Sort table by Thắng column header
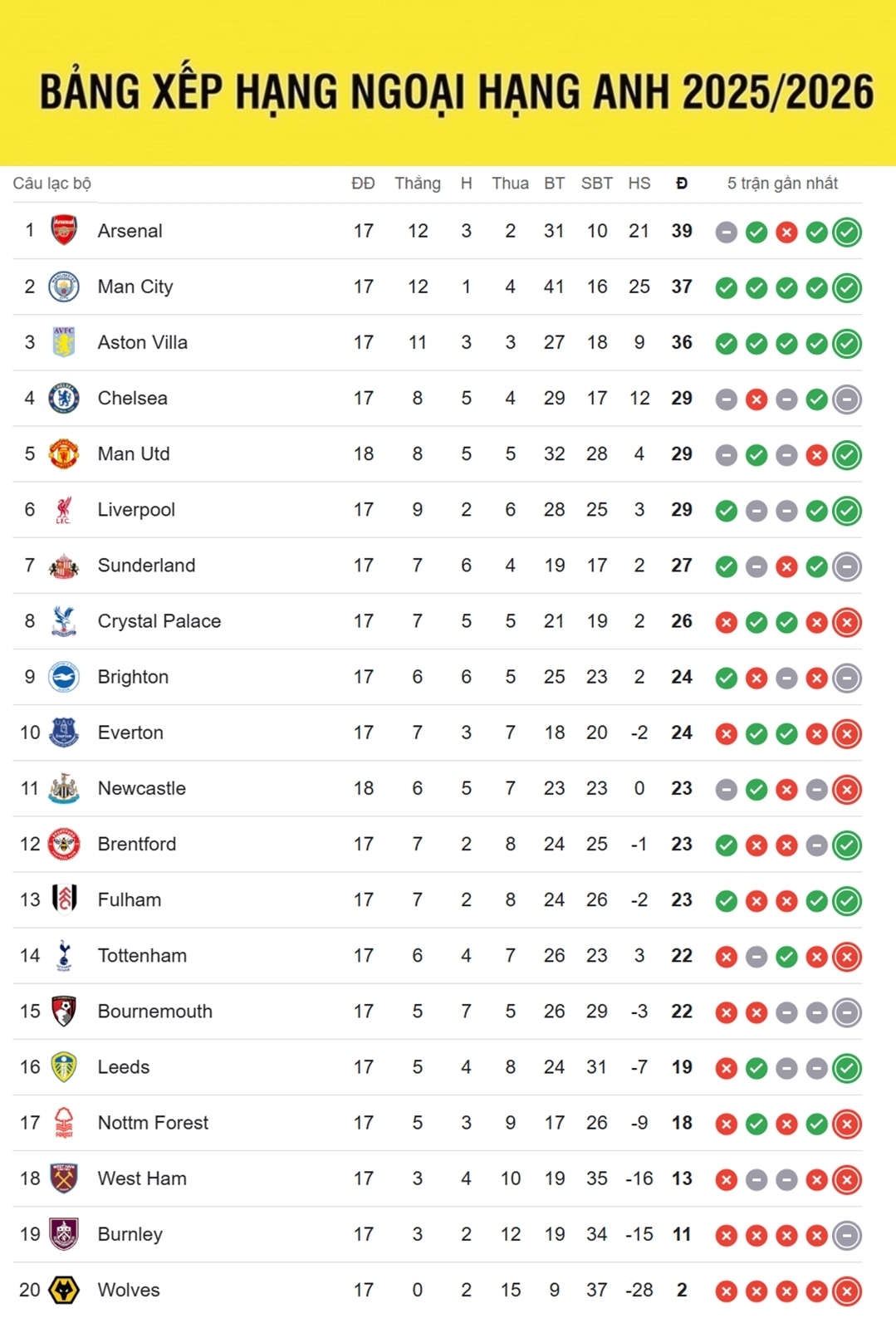896x1323 pixels. 417,184
